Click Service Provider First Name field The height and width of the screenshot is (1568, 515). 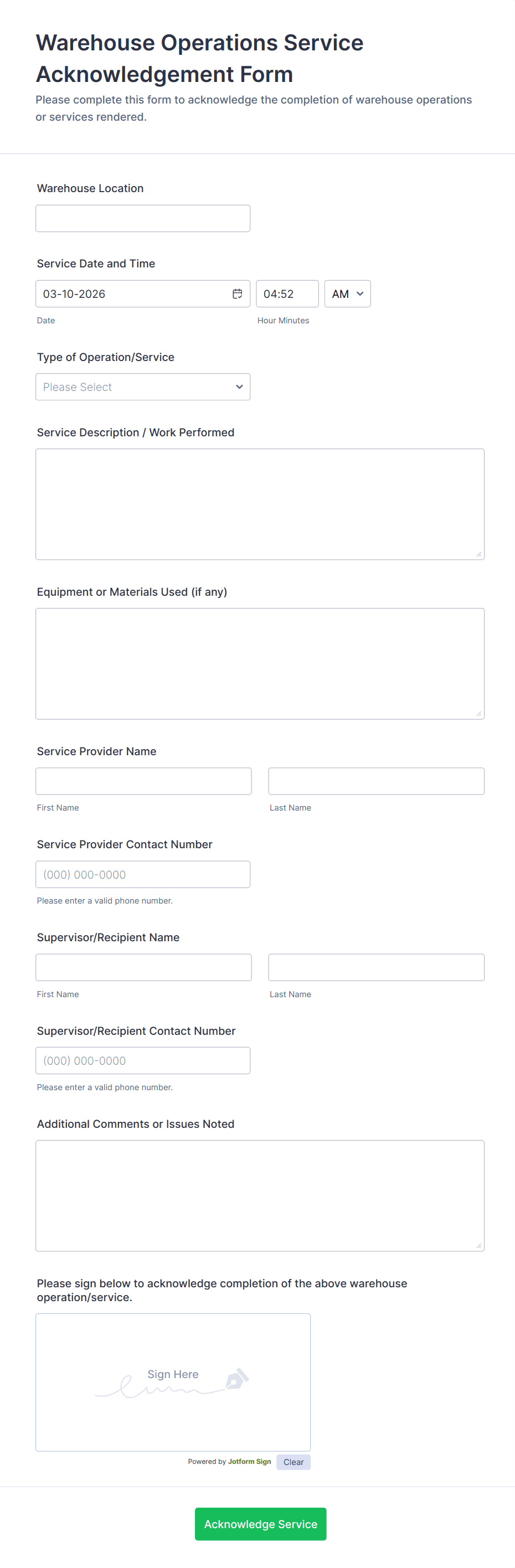(143, 781)
